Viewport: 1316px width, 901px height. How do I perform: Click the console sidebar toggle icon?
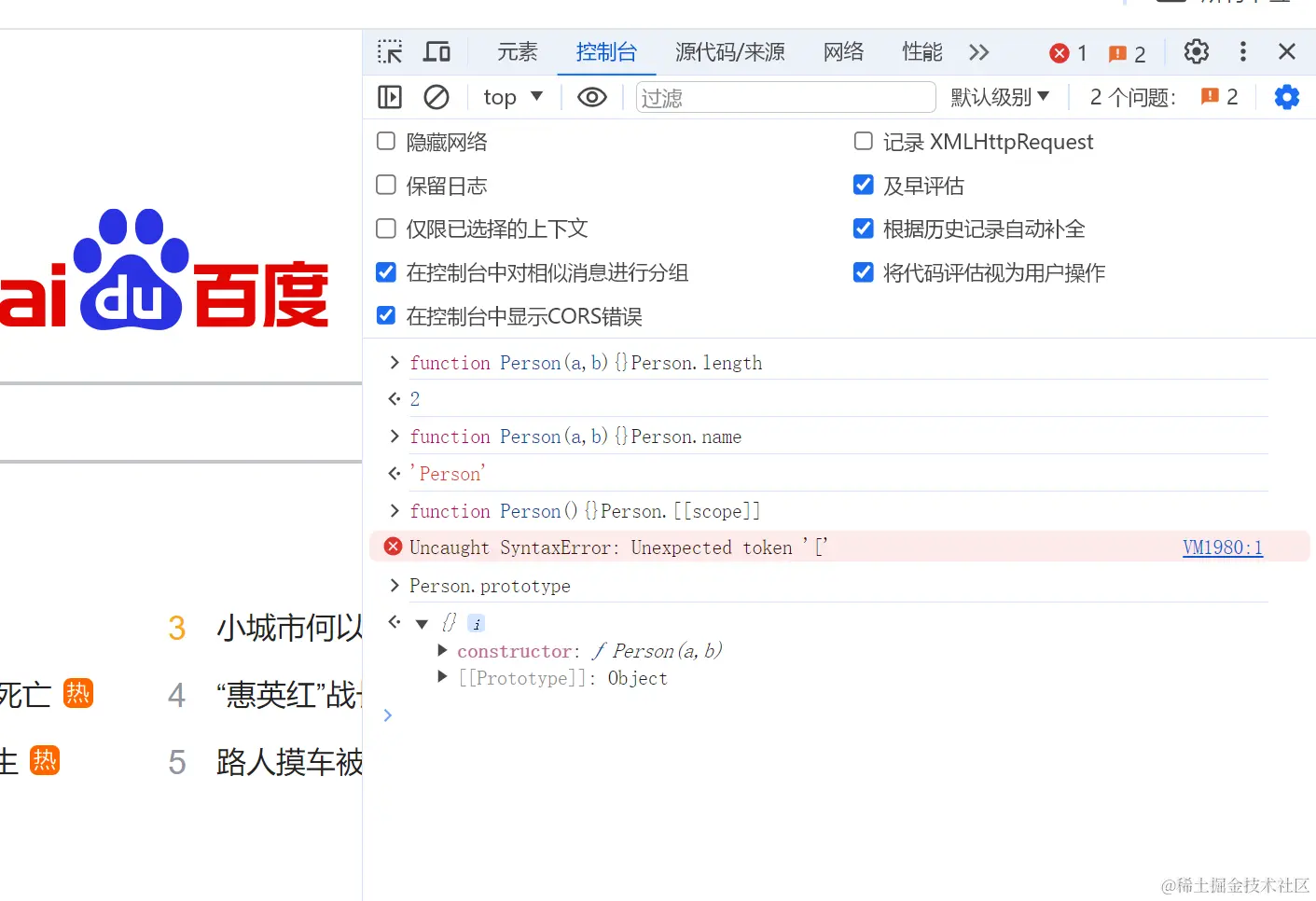click(x=389, y=96)
